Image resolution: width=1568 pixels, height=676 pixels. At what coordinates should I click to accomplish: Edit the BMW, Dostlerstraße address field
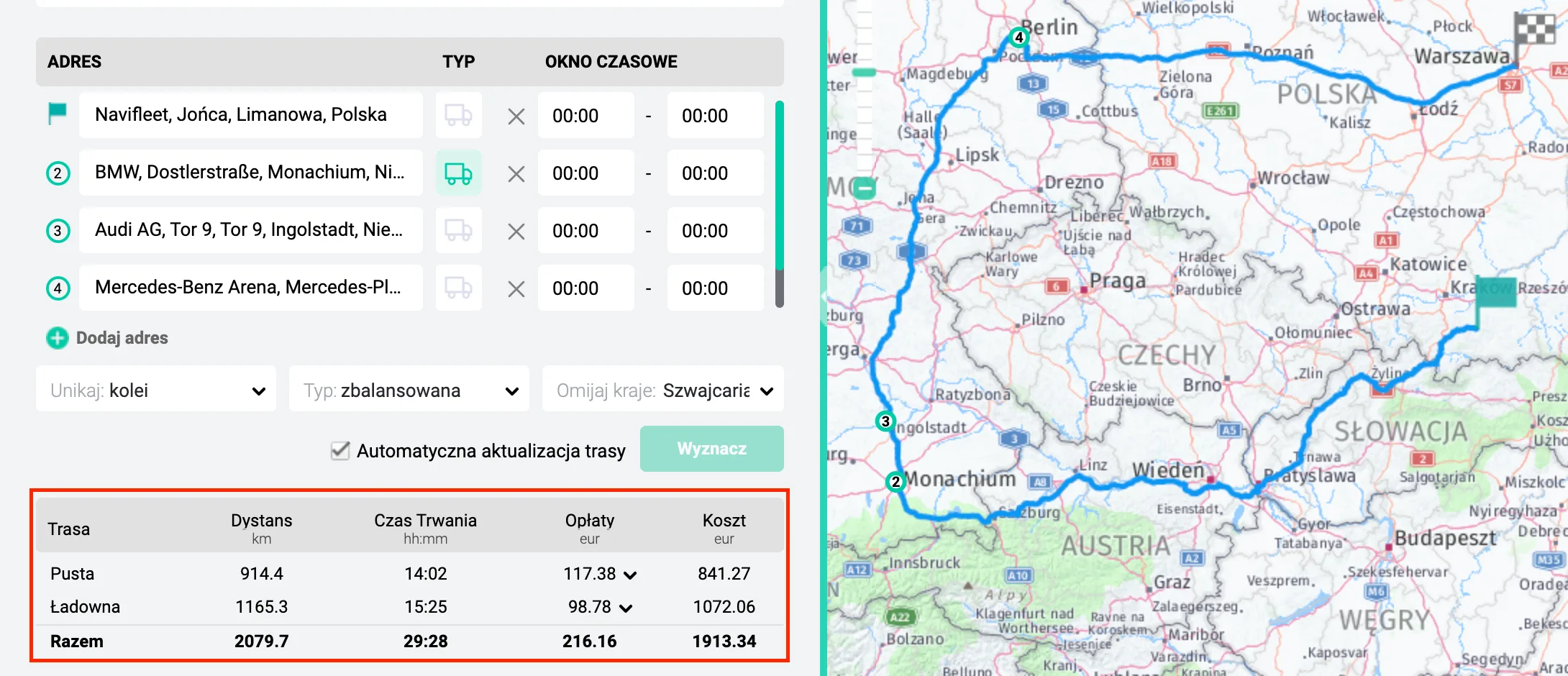251,173
